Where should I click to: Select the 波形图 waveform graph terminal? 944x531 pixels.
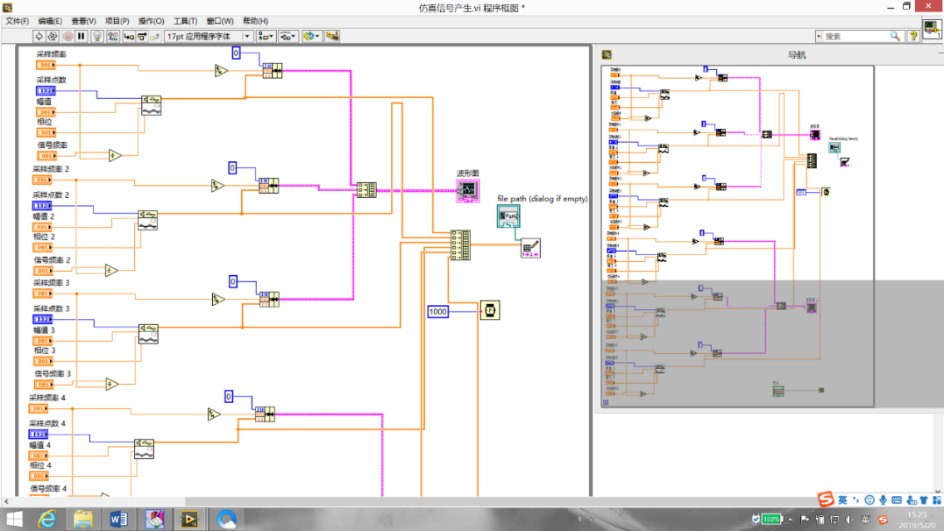point(467,190)
